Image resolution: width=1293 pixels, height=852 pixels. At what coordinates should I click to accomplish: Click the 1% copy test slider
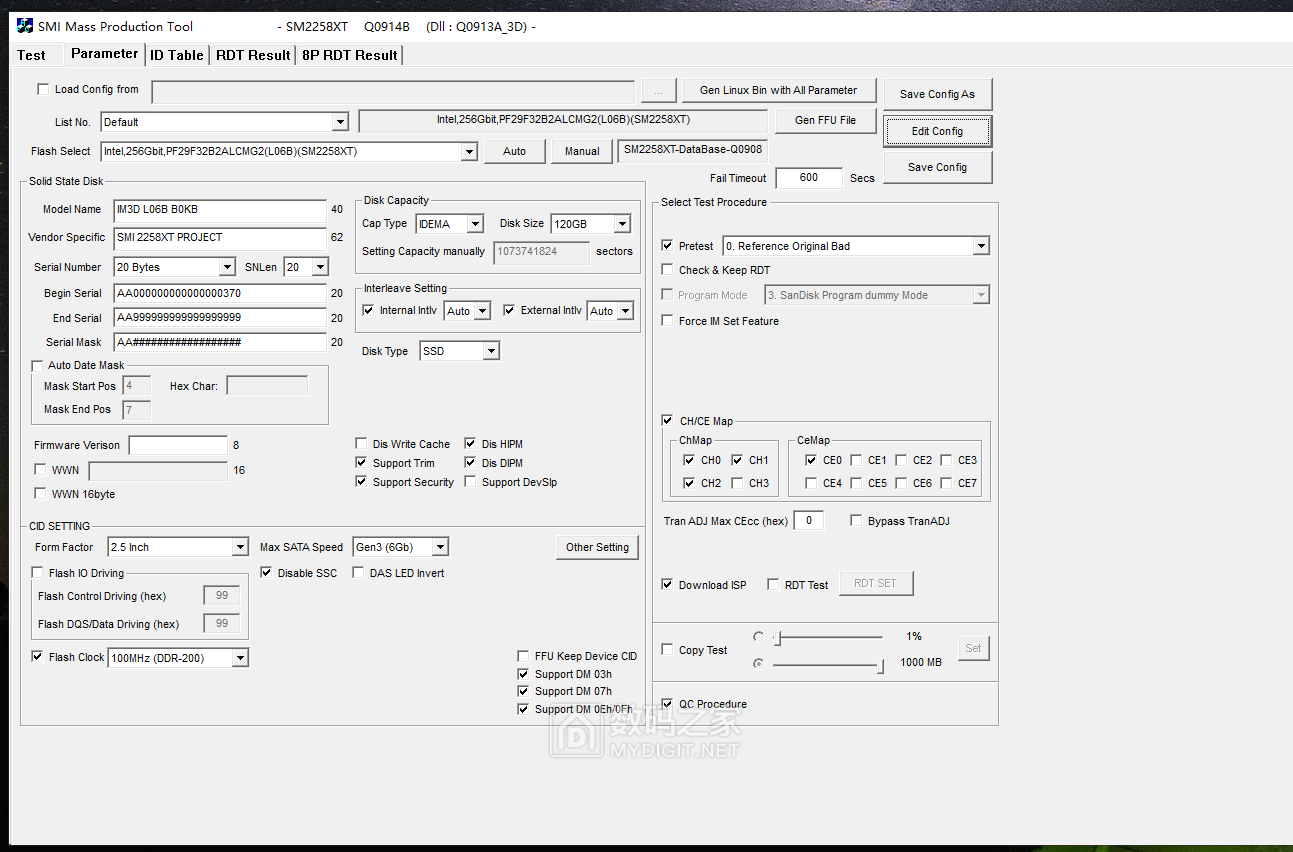point(828,637)
